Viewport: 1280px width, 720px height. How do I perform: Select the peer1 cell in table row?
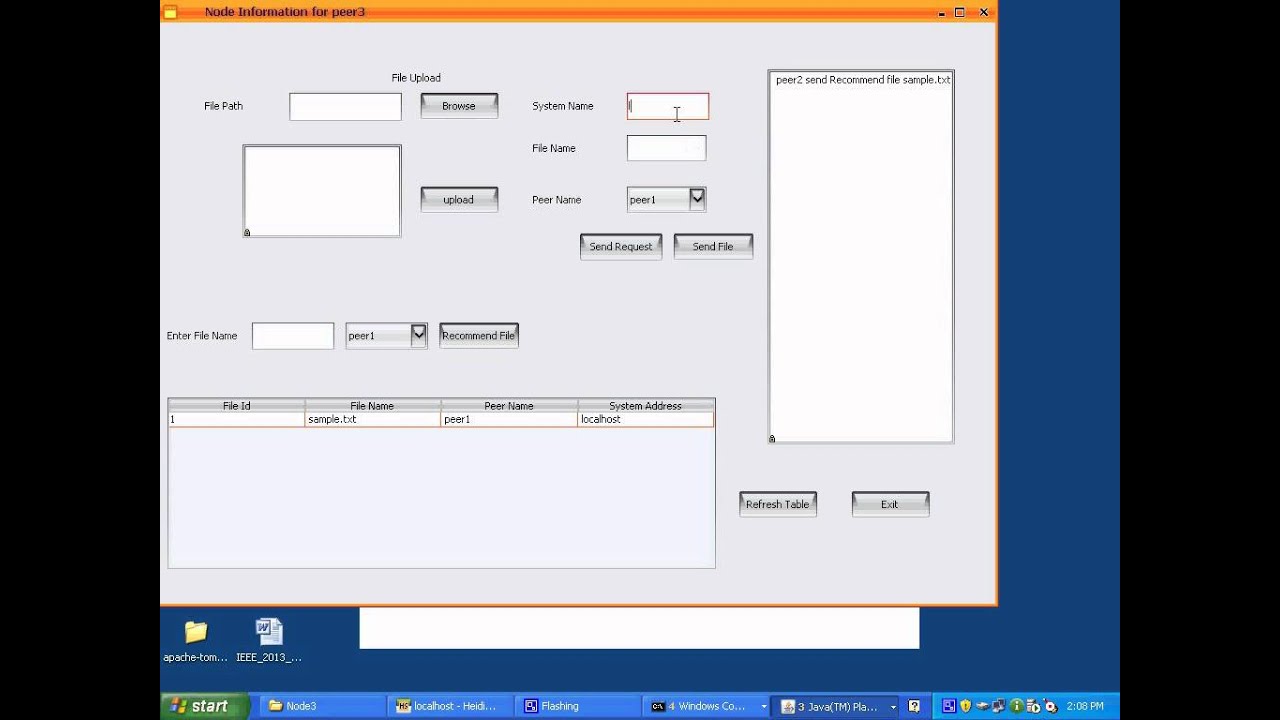[509, 420]
